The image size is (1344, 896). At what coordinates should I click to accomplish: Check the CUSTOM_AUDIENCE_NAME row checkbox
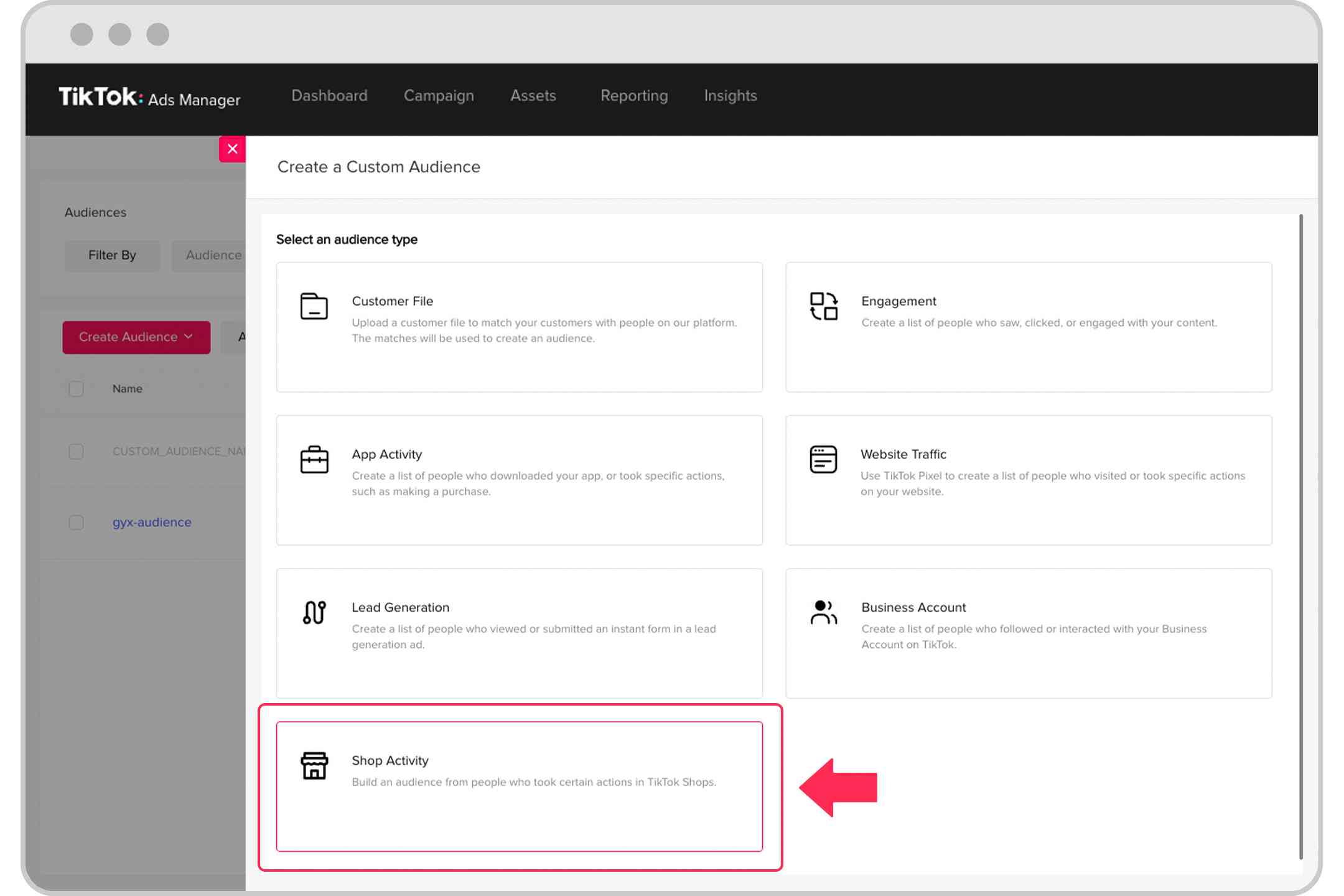(76, 451)
